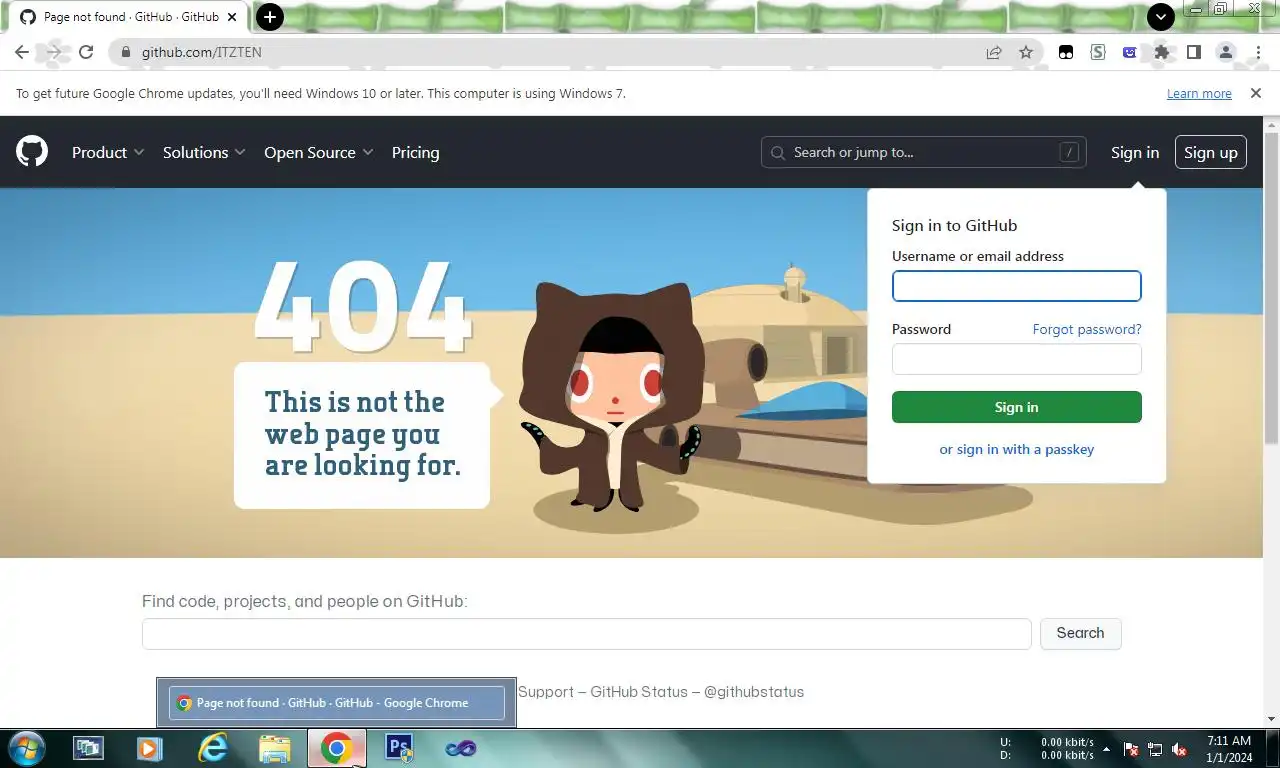Share this page from the address bar
Image resolution: width=1280 pixels, height=768 pixels.
pos(994,52)
